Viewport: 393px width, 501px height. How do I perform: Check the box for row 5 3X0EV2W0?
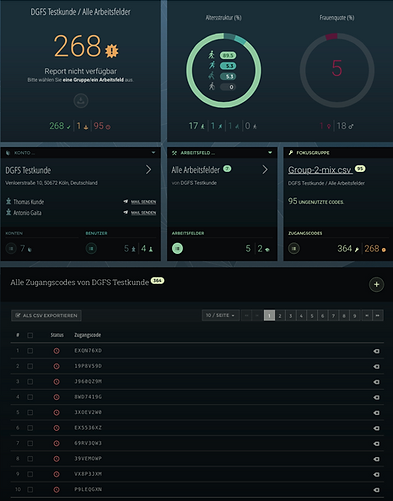(30, 412)
